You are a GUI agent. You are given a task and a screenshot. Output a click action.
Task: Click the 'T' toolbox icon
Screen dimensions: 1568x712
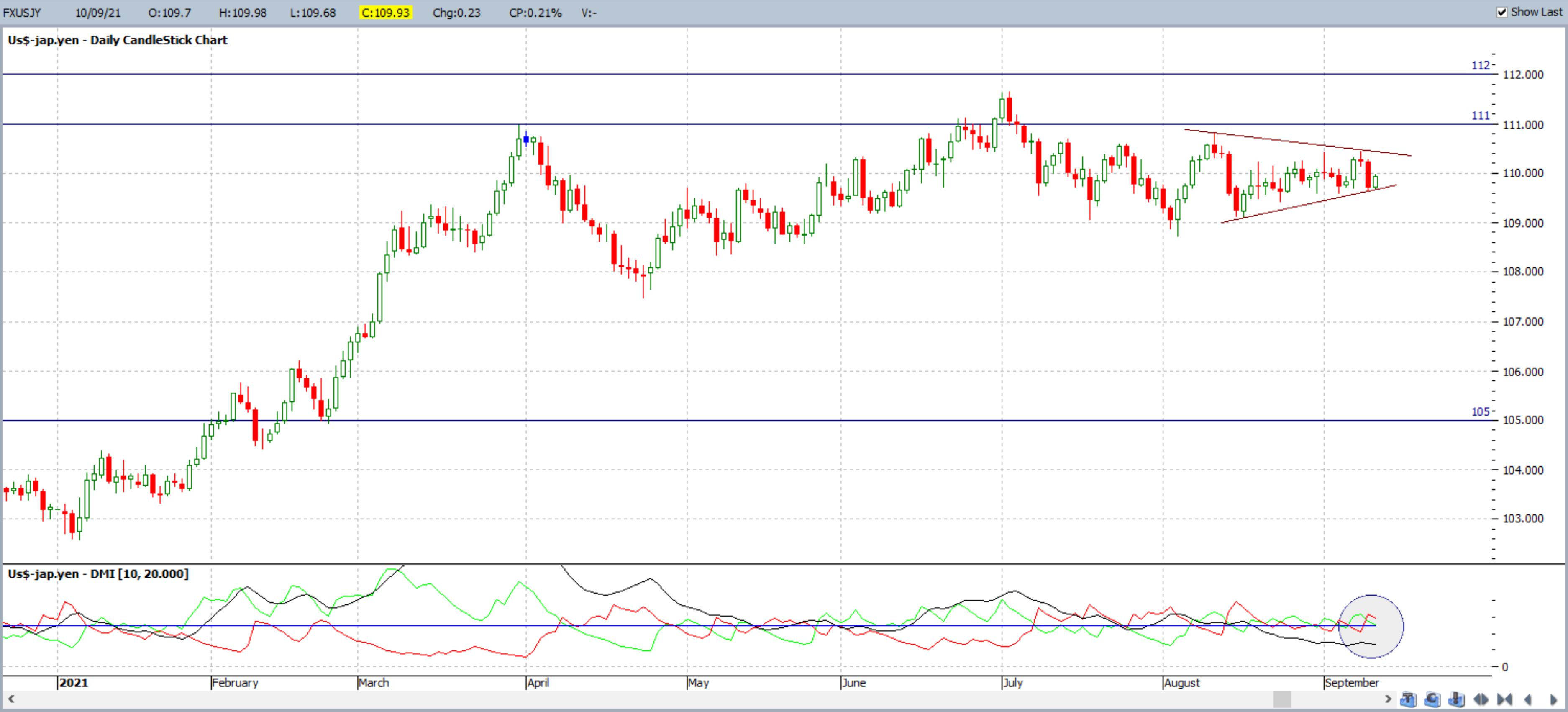[1408, 699]
